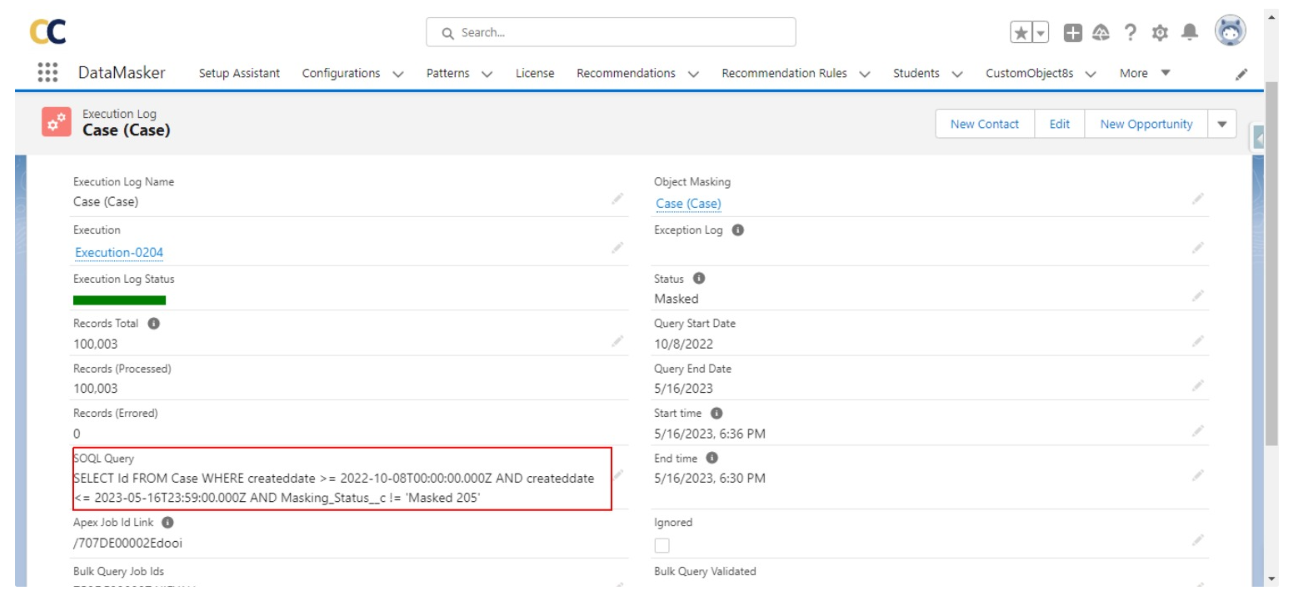Go to the License tab

[535, 73]
